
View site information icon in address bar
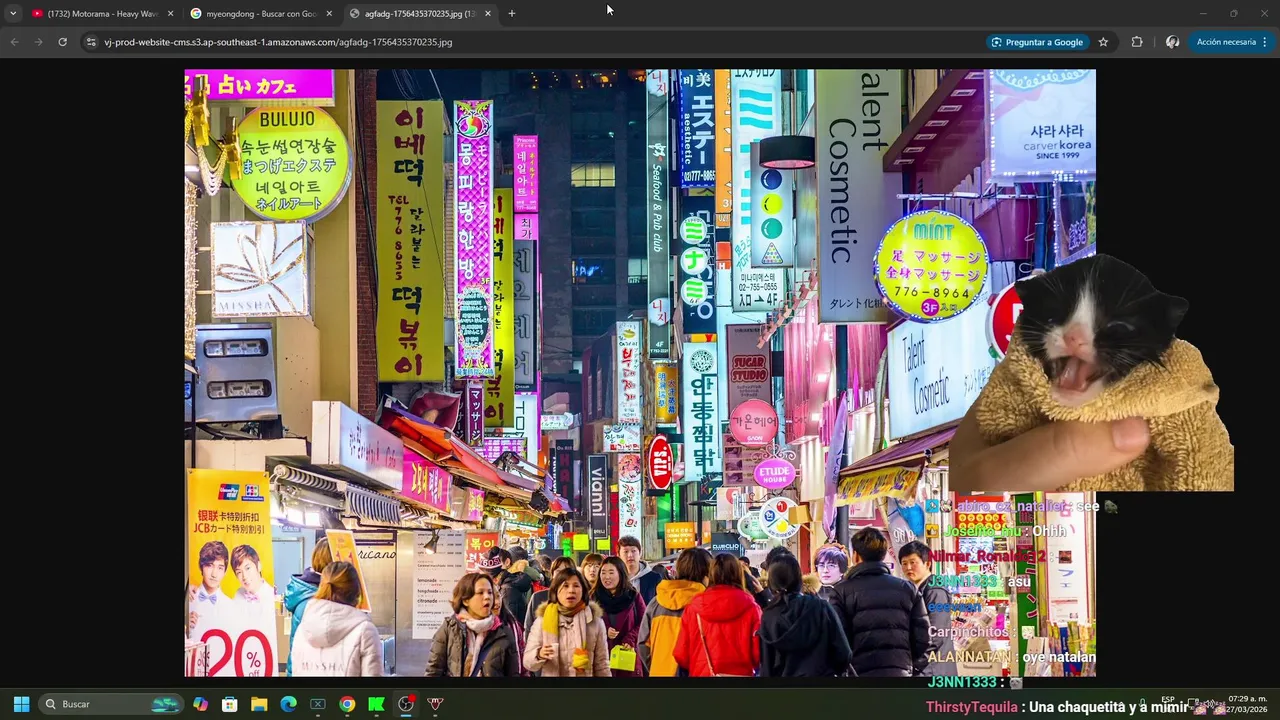click(91, 42)
